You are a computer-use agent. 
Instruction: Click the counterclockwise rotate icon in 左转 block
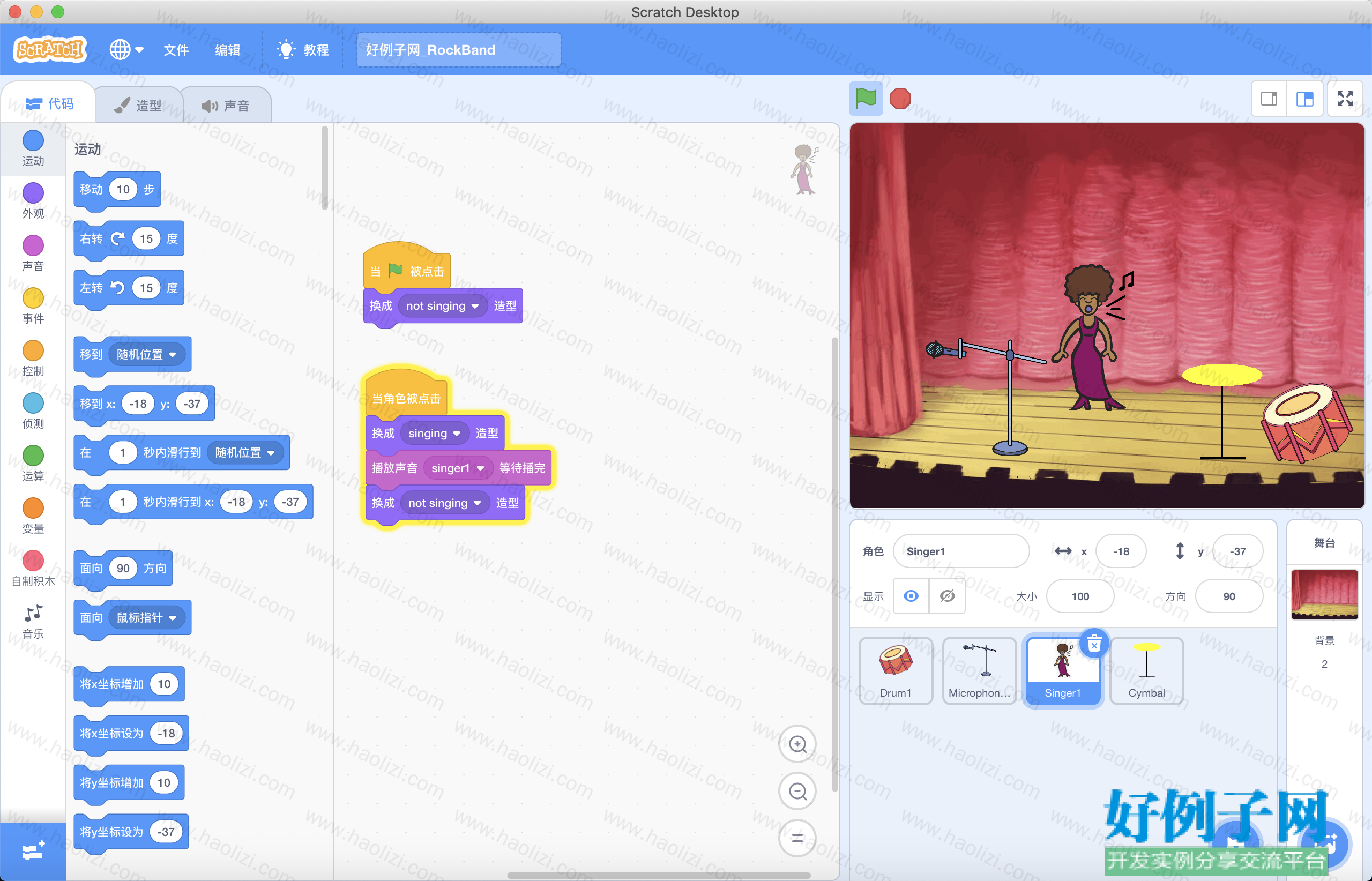point(118,288)
